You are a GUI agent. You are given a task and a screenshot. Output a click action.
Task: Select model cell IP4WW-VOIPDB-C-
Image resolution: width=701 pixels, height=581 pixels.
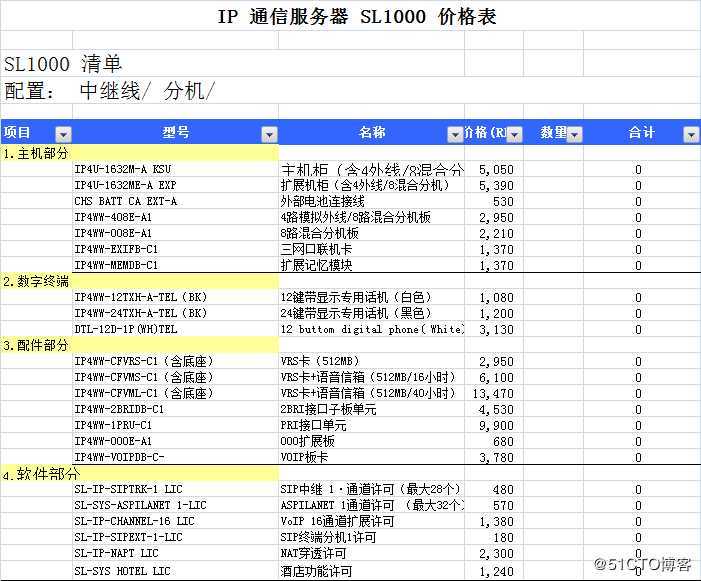(x=175, y=457)
